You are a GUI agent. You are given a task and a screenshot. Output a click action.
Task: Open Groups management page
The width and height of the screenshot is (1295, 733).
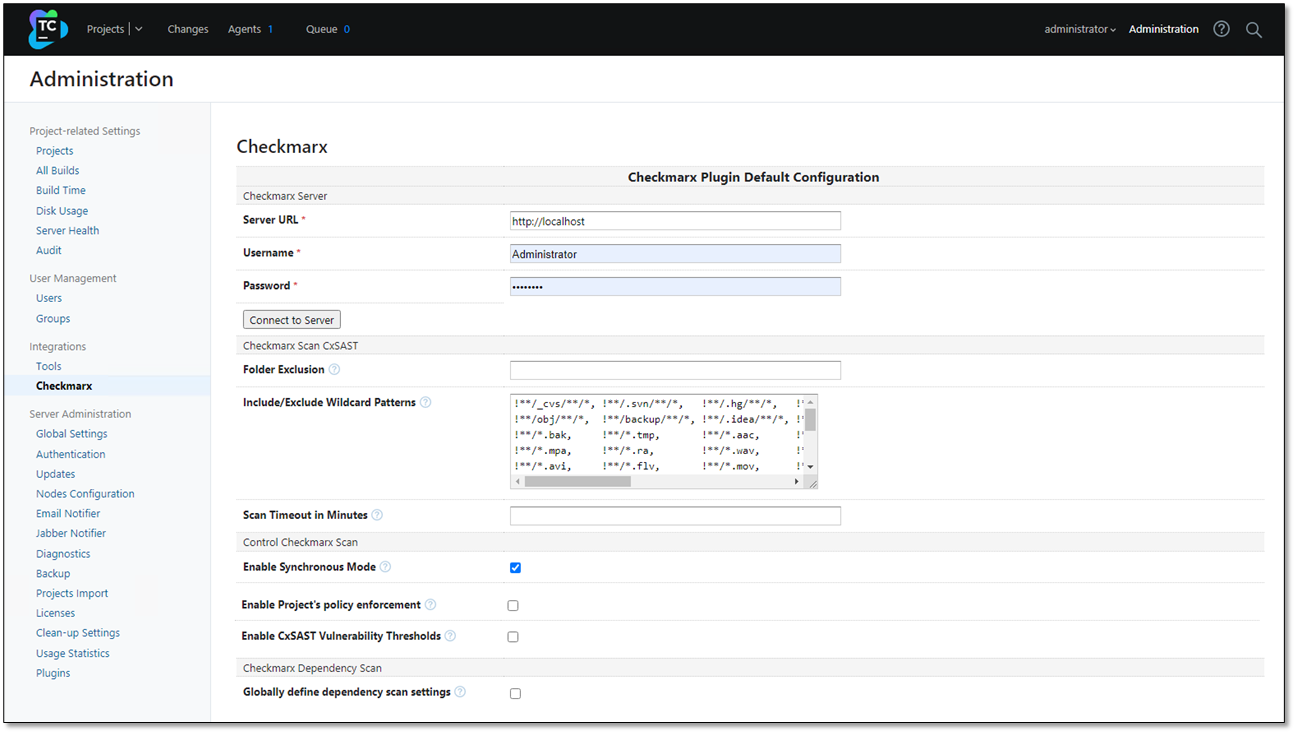53,319
